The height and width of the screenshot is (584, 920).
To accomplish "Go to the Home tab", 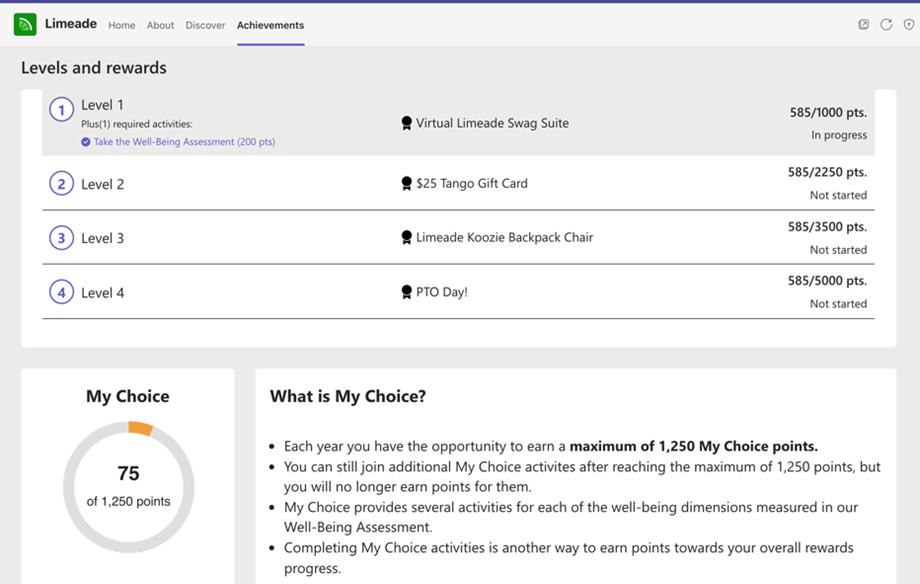I will [121, 25].
